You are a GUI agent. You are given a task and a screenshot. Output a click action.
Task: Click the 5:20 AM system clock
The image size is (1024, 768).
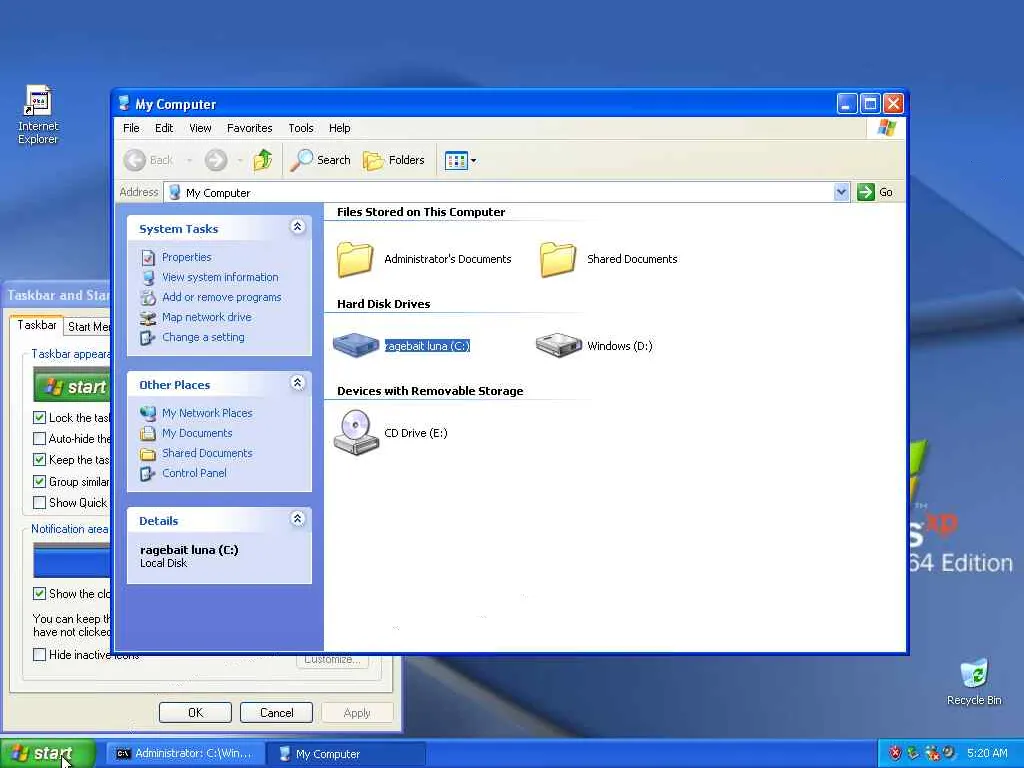(x=987, y=753)
